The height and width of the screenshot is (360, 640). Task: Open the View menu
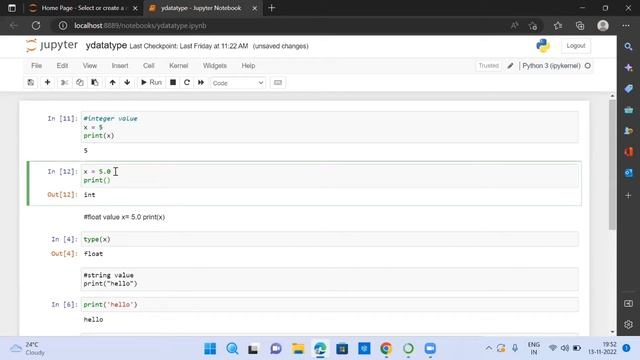click(90, 66)
